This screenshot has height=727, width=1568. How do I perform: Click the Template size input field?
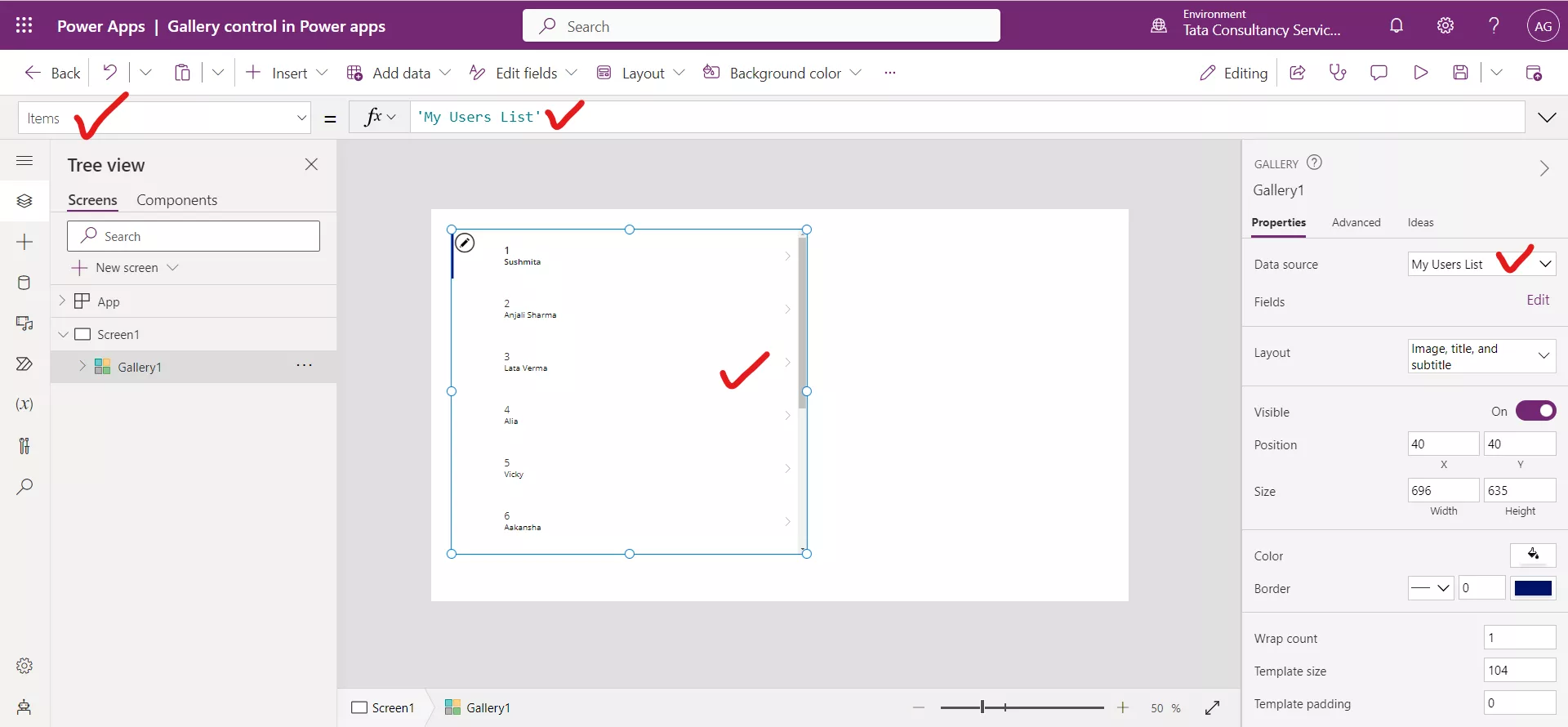coord(1519,670)
